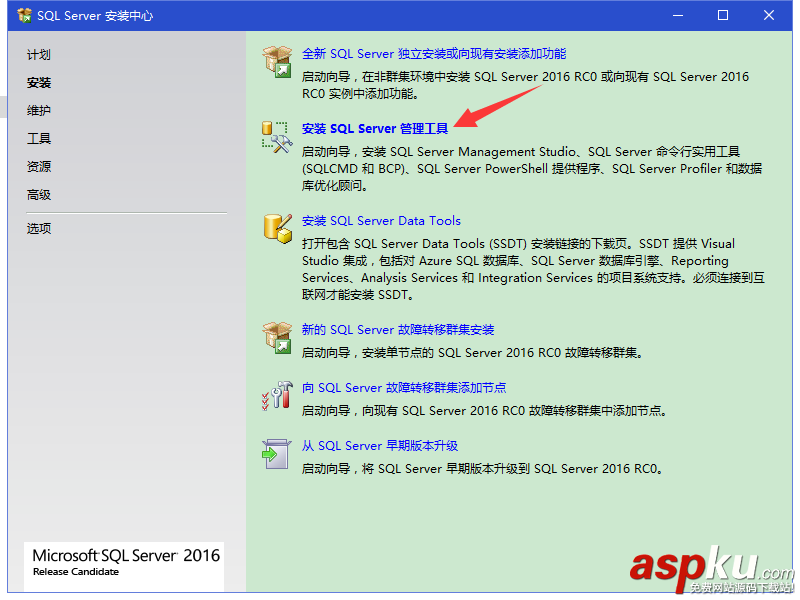Open the 计划 page in the sidebar

pos(39,55)
